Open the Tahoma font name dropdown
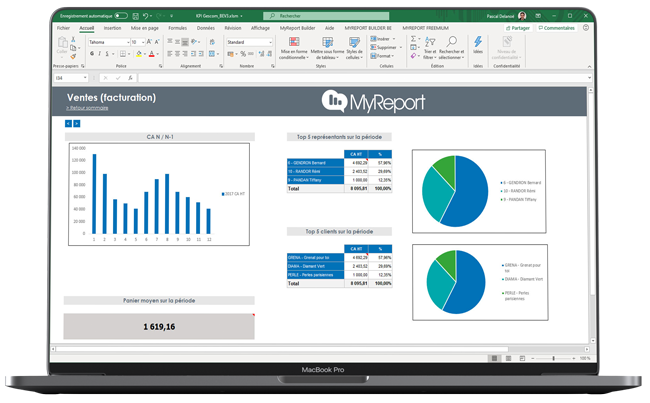 128,42
